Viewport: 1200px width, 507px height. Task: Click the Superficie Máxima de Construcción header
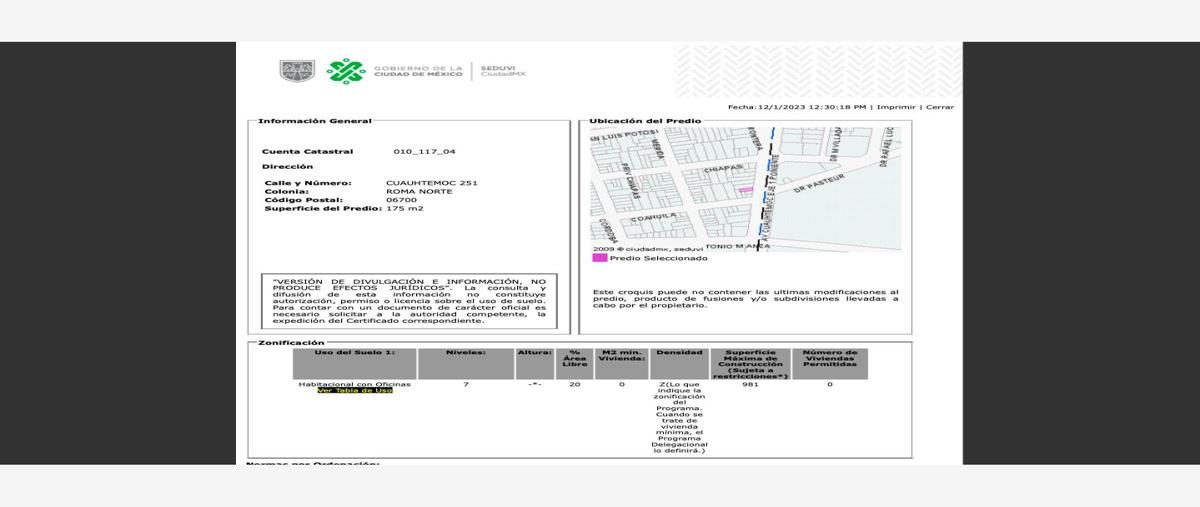coord(750,363)
